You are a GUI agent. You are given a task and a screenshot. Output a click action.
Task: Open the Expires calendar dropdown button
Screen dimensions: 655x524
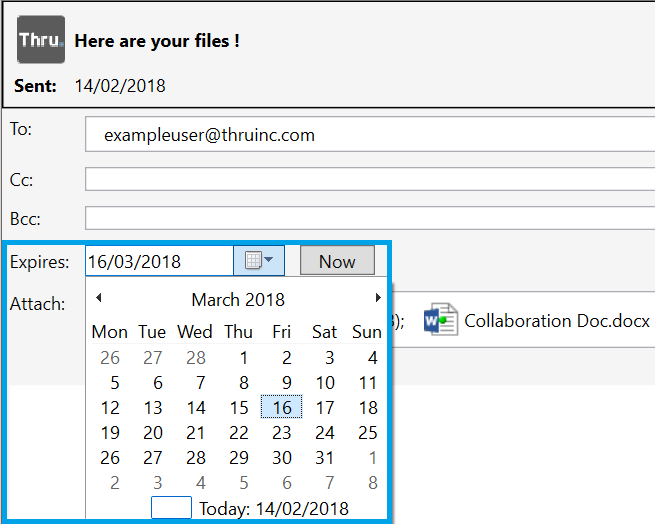259,261
